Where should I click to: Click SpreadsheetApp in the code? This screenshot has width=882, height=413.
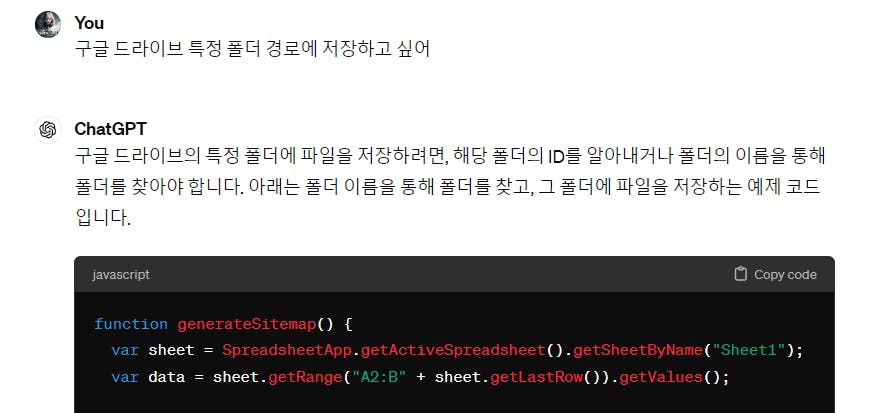[x=287, y=350]
